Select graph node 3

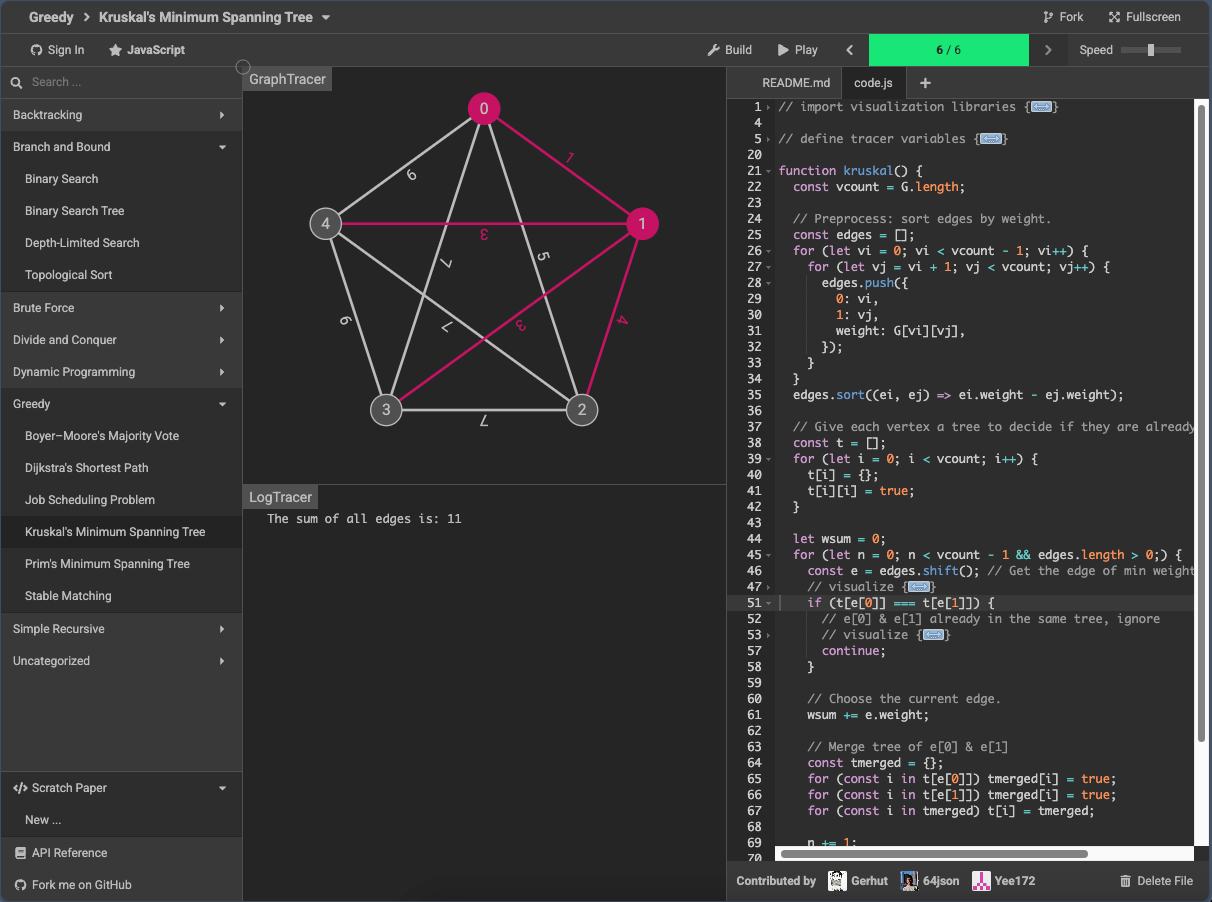pyautogui.click(x=386, y=410)
